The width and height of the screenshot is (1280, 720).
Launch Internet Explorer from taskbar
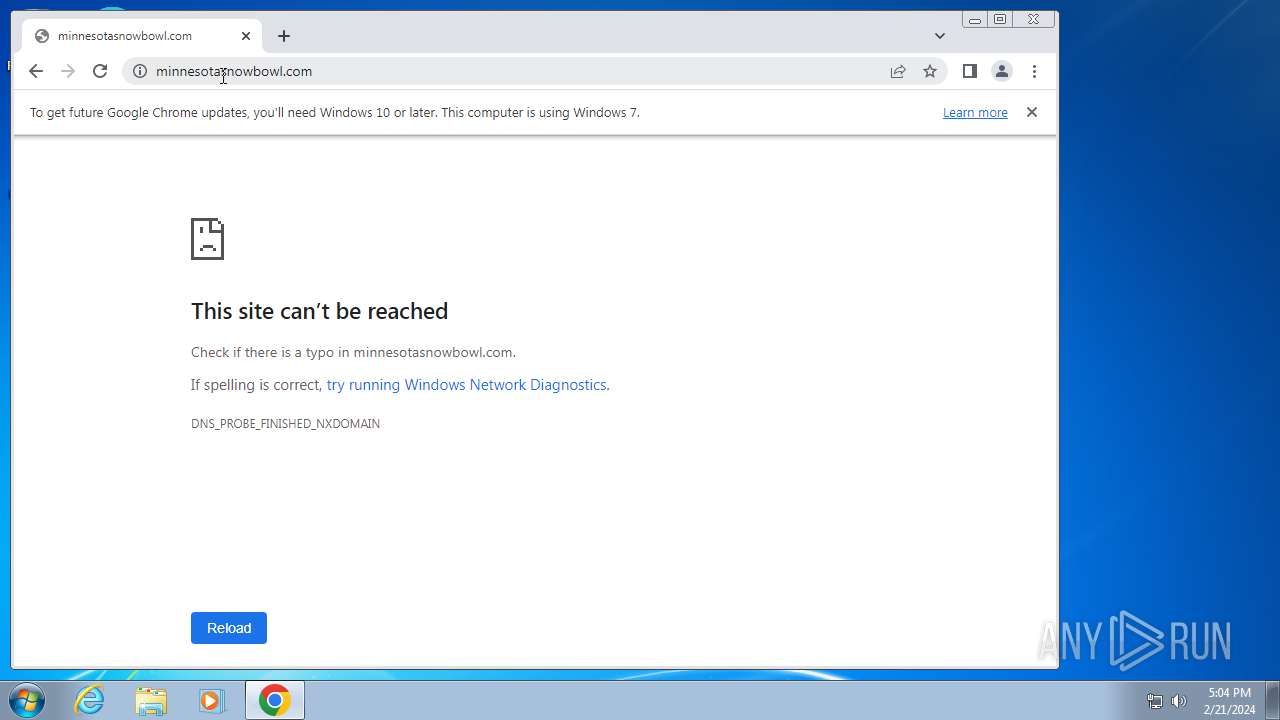(x=90, y=701)
